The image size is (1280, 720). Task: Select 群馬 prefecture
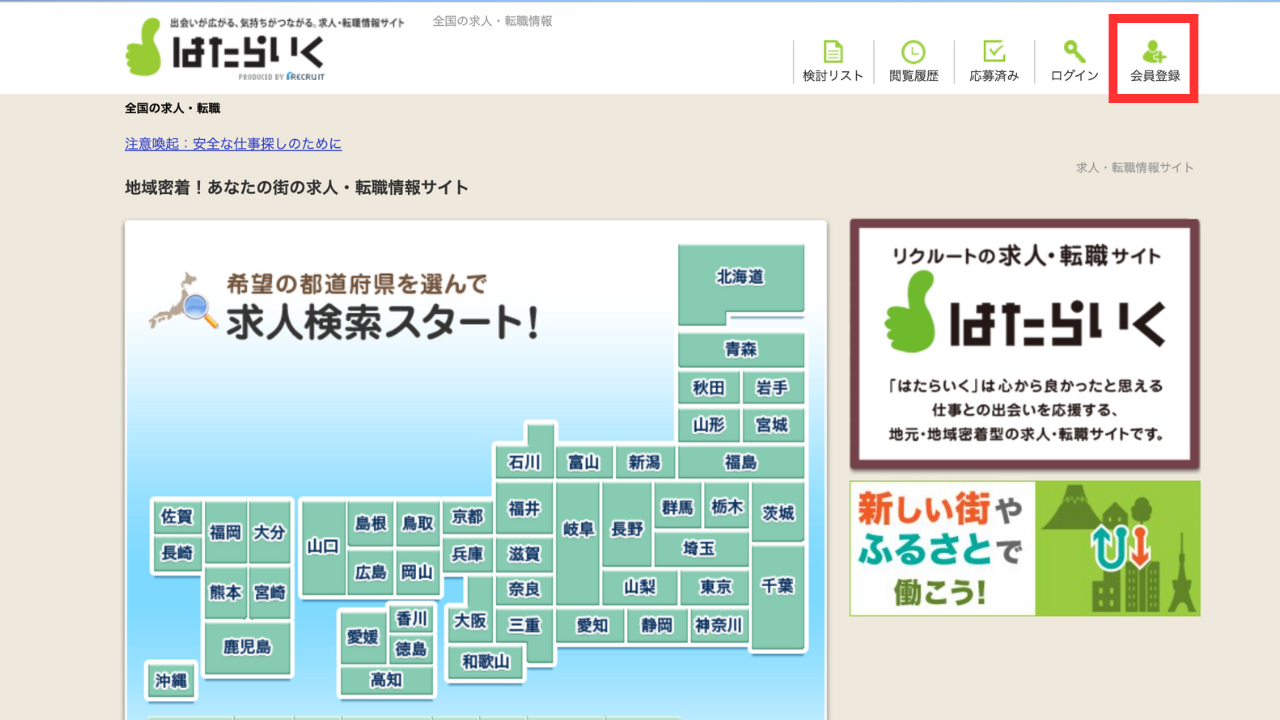coord(678,507)
